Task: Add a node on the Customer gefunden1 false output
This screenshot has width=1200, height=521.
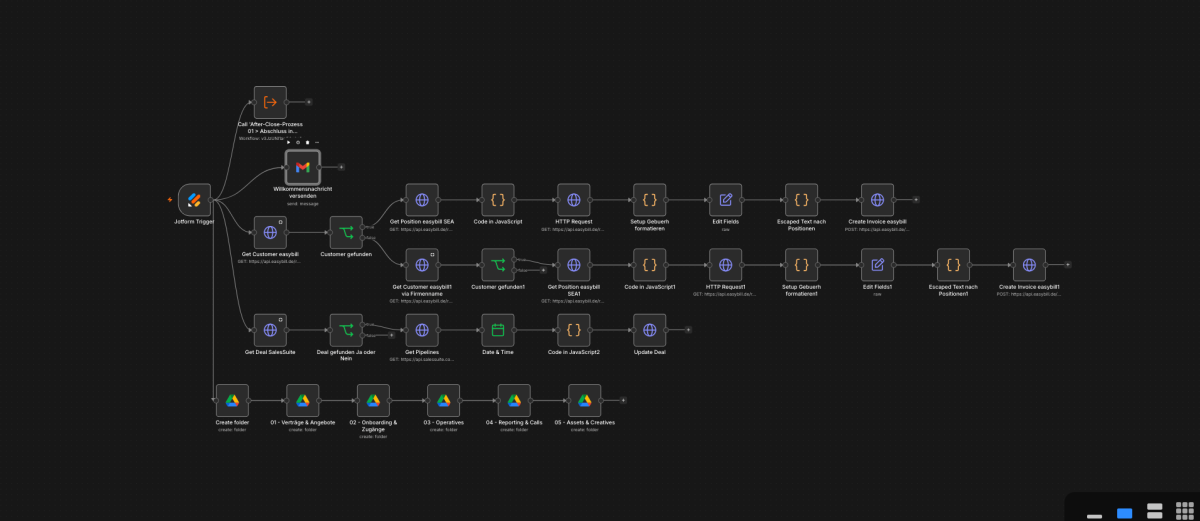Action: [x=544, y=270]
